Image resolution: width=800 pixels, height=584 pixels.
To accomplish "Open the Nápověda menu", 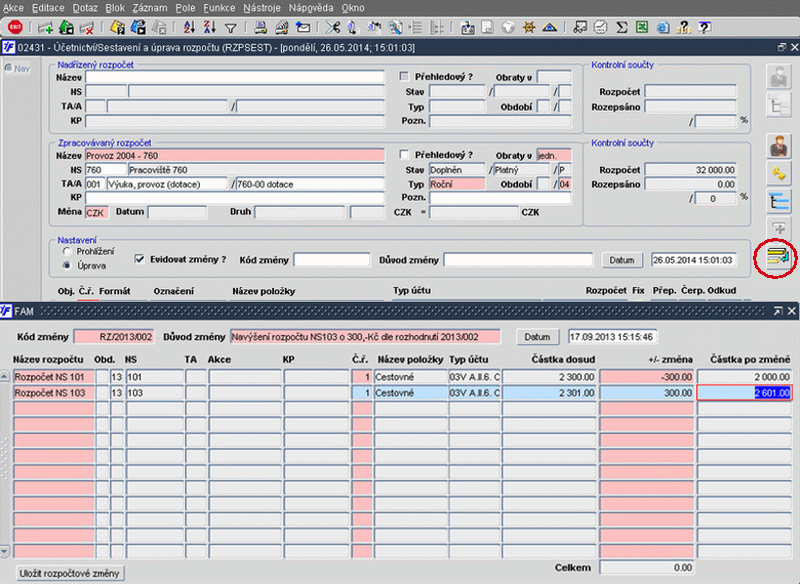I will pyautogui.click(x=311, y=8).
